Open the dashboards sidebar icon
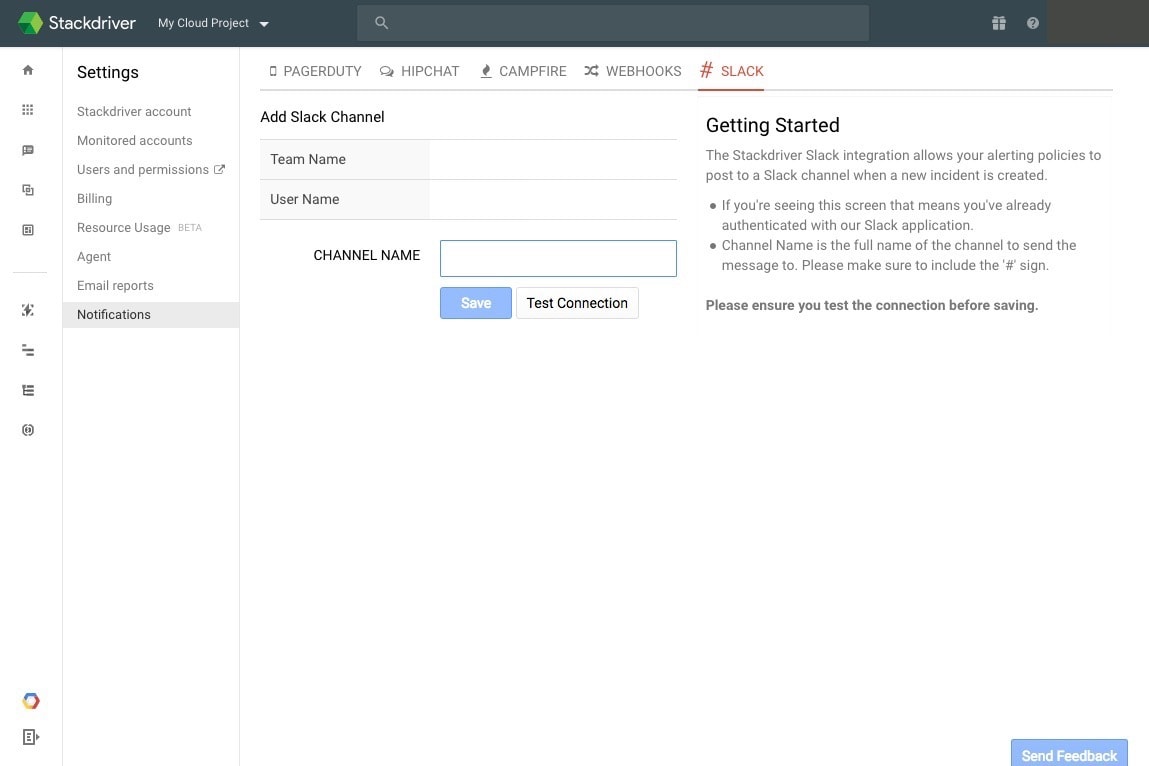 pos(28,230)
